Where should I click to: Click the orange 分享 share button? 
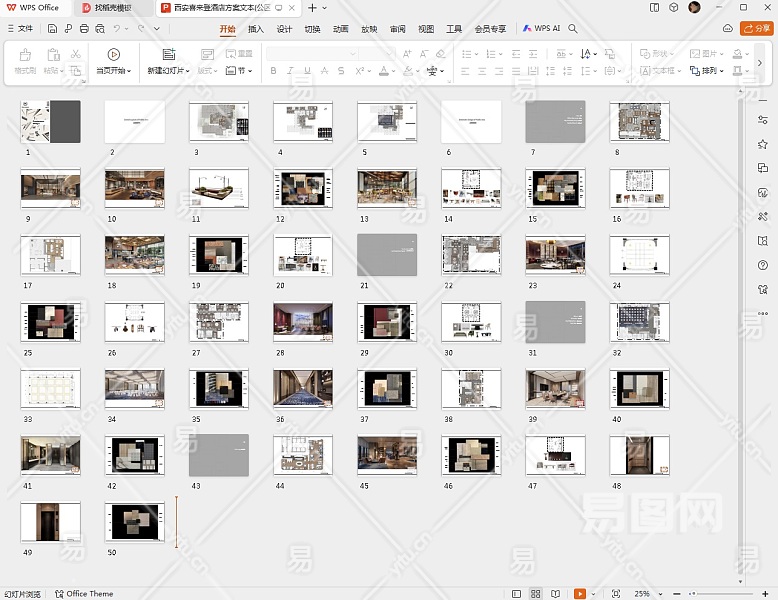756,29
